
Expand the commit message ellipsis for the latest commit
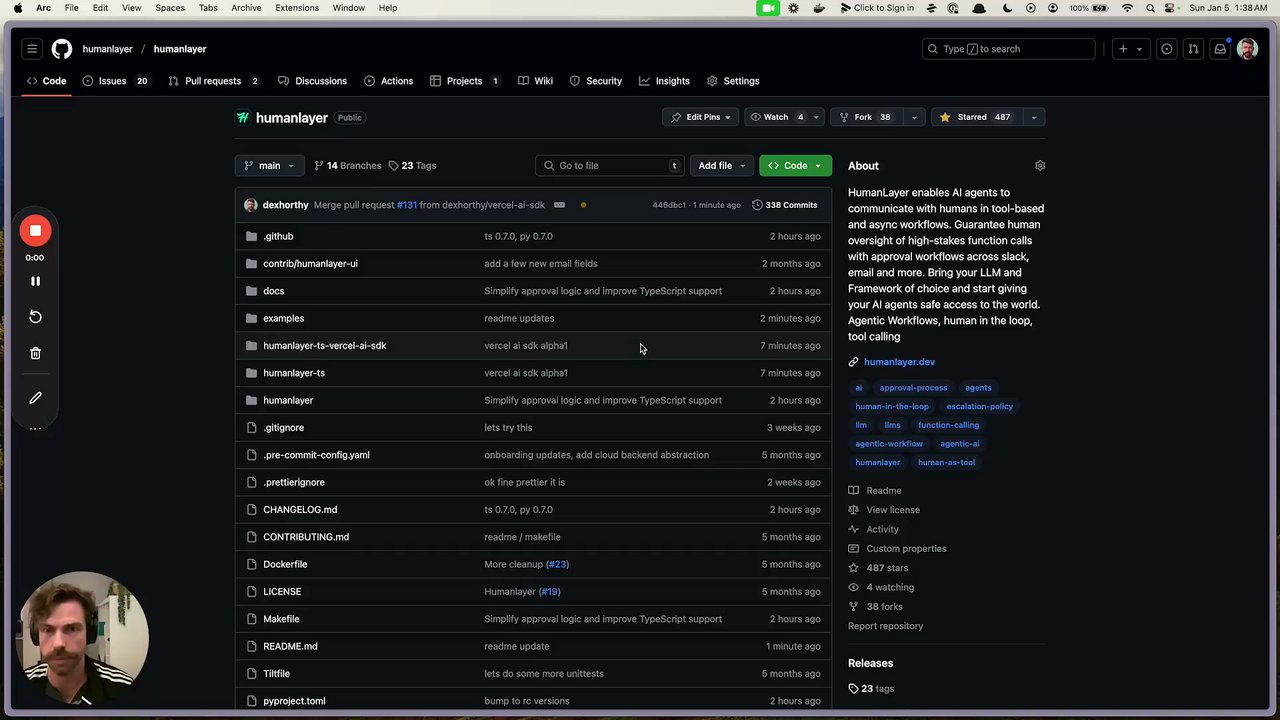click(x=559, y=205)
